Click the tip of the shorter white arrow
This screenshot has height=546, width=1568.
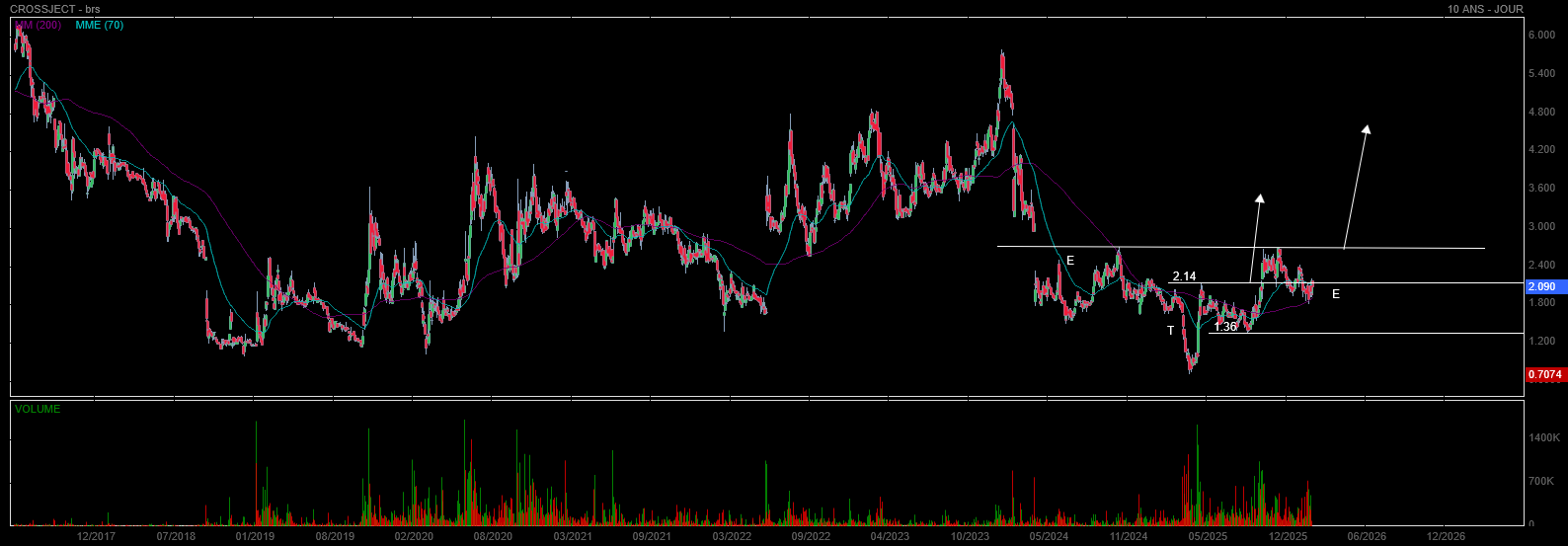(x=1260, y=196)
